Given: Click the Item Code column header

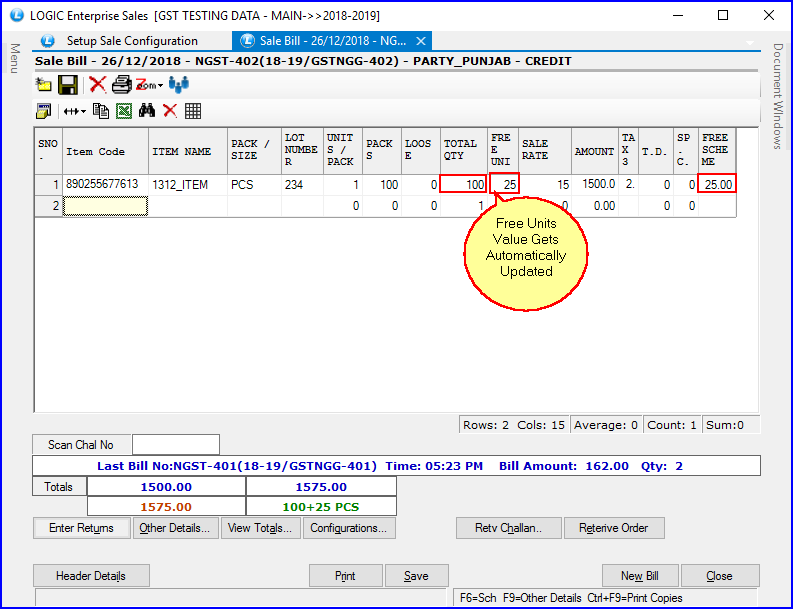Looking at the screenshot, I should [x=105, y=151].
